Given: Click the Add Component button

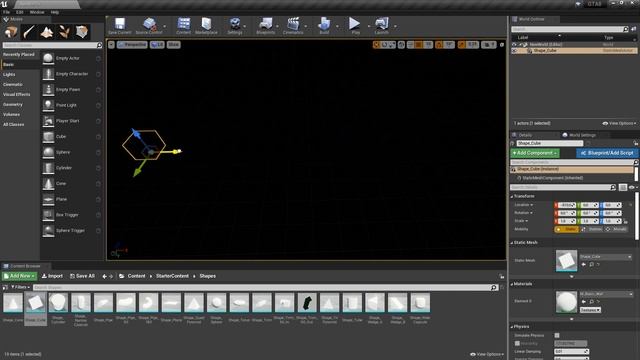Looking at the screenshot, I should tap(535, 153).
